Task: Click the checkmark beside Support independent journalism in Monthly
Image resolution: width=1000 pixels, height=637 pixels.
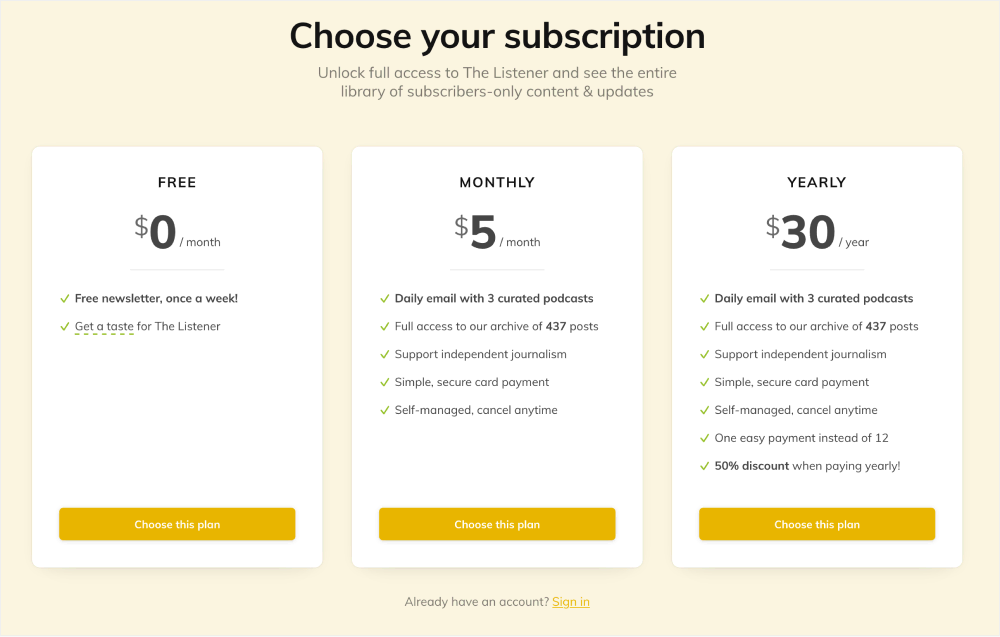Action: tap(385, 354)
